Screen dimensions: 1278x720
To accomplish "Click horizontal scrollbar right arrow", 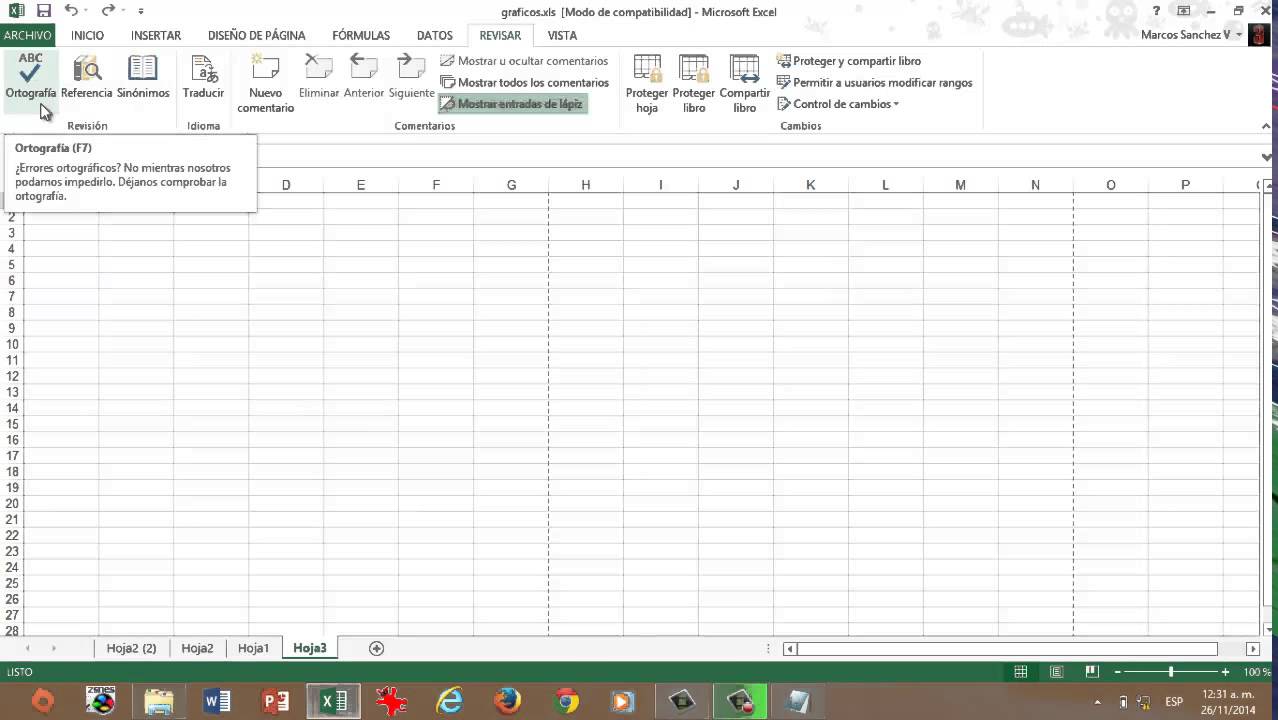I will point(1252,649).
